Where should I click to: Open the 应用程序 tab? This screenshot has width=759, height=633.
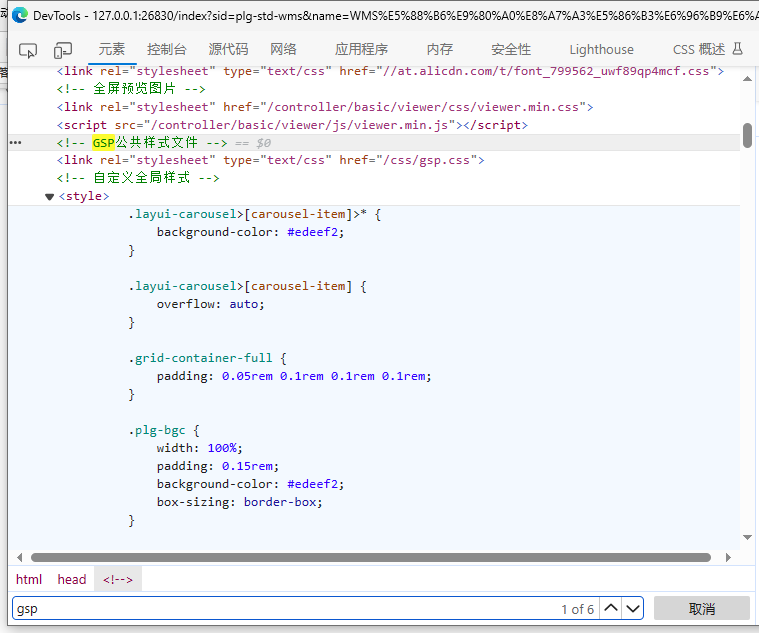(x=361, y=49)
